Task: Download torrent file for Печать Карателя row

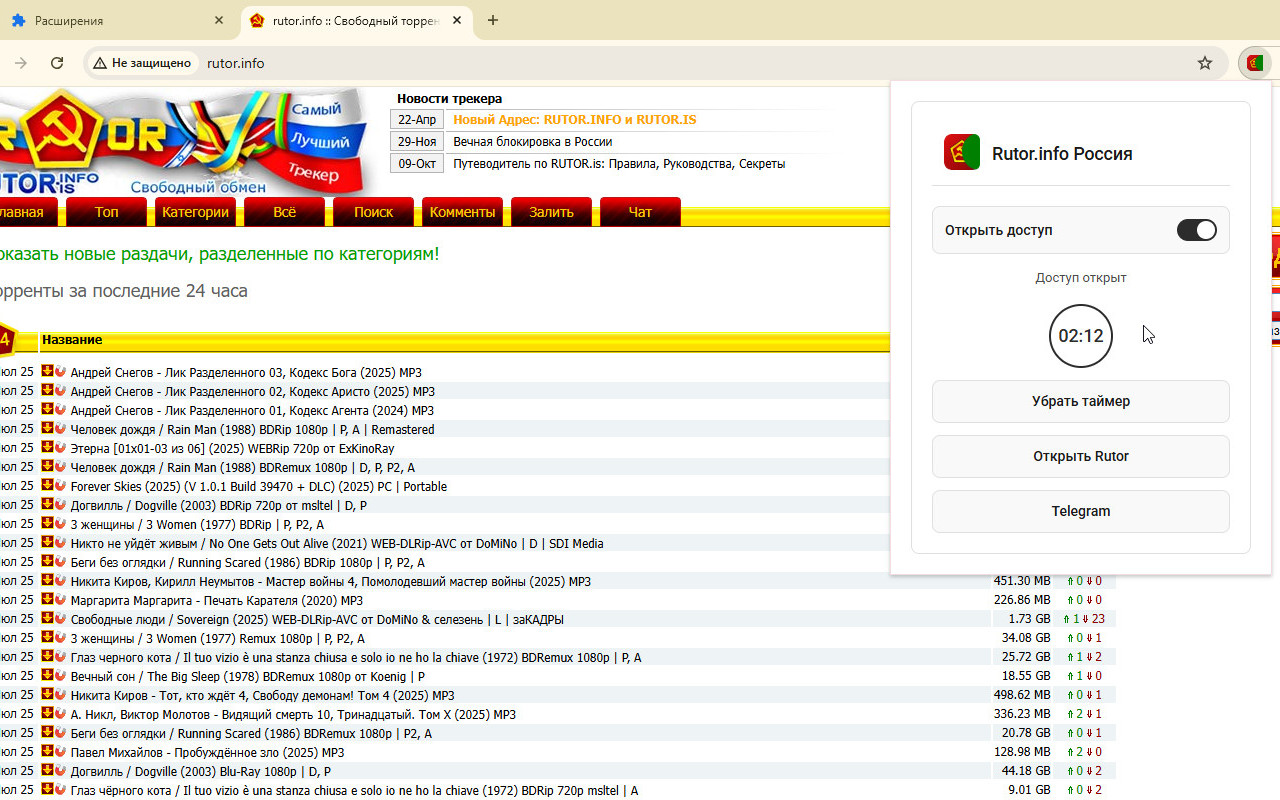Action: click(x=47, y=599)
